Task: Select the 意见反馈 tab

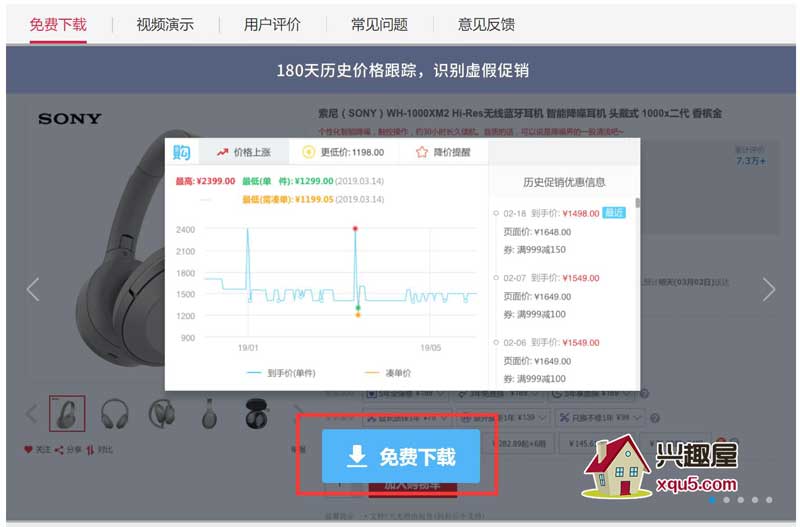Action: coord(486,24)
